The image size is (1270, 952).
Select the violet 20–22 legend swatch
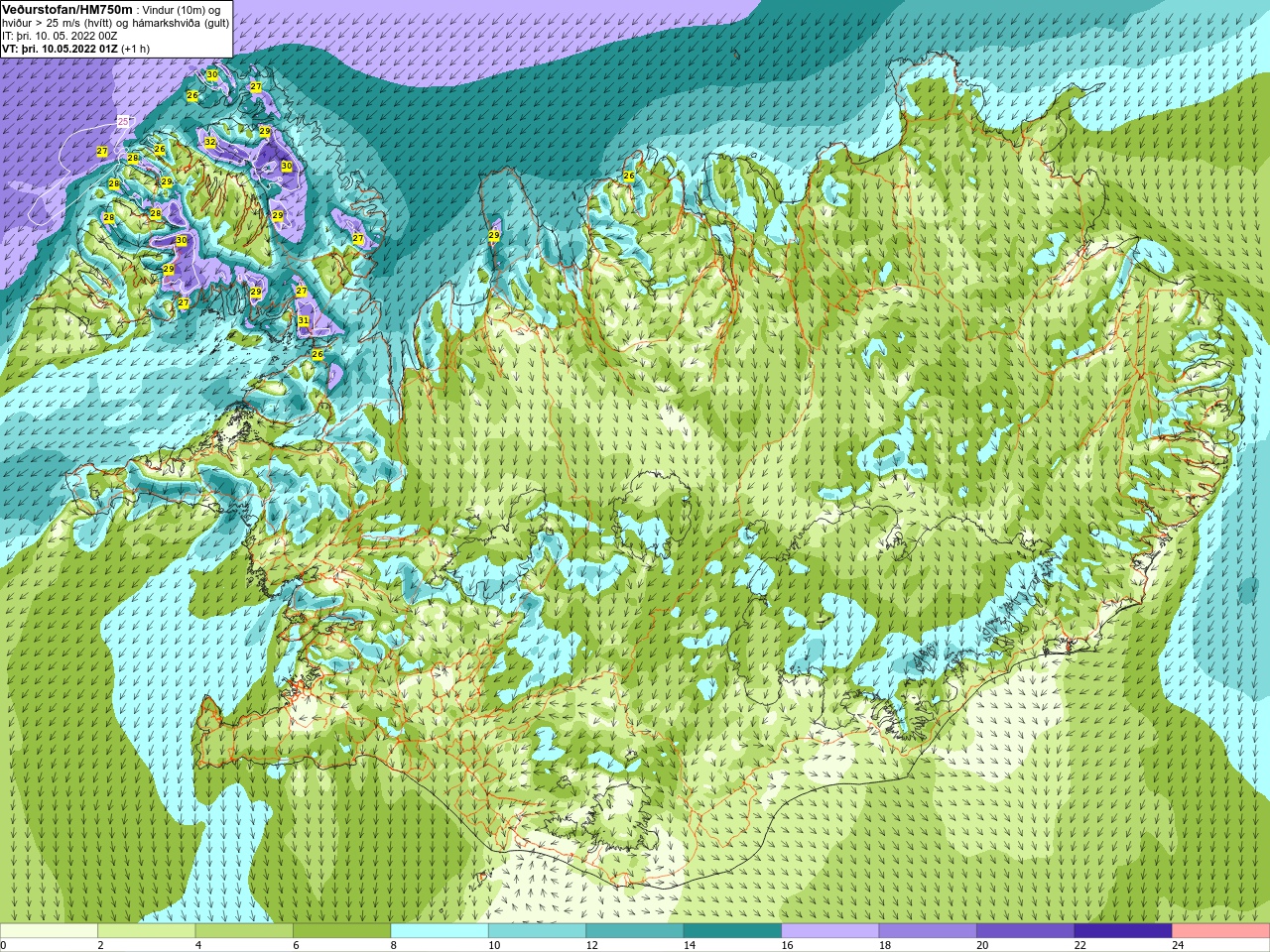(1026, 931)
